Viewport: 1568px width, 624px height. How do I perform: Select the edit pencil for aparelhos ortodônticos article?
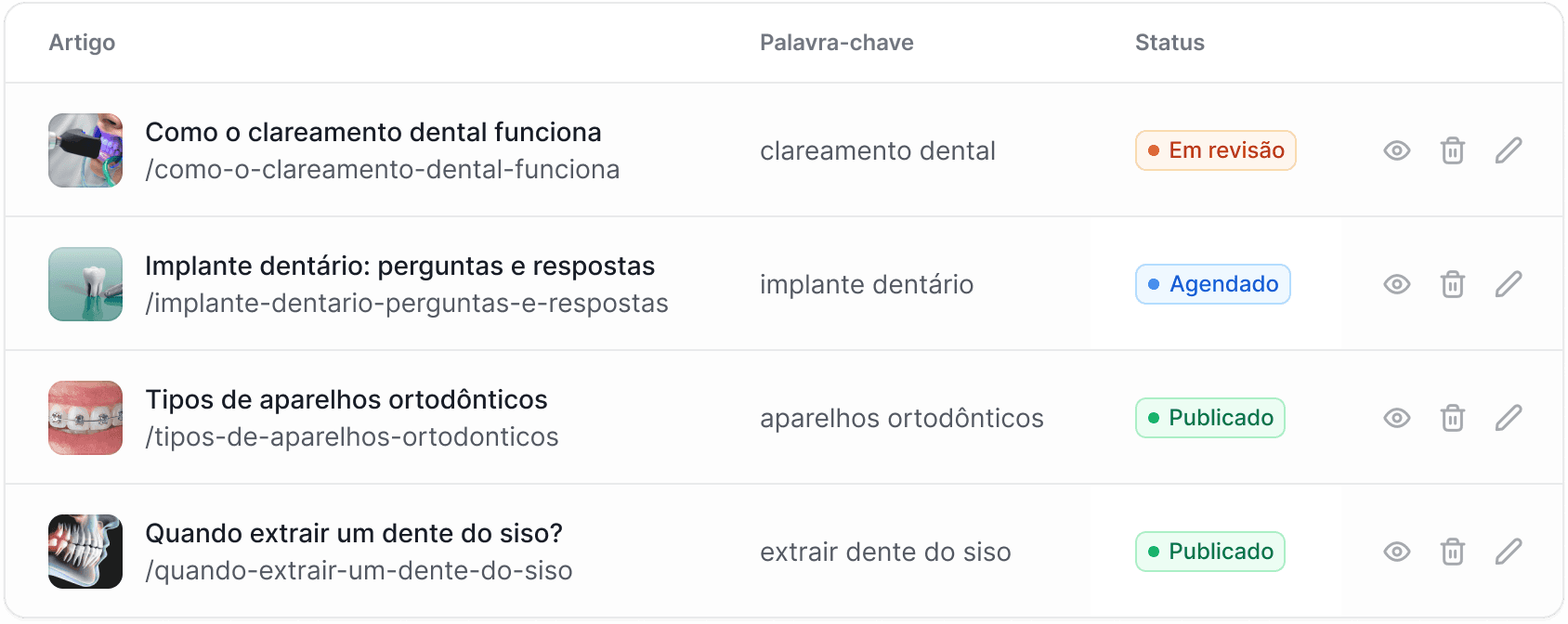click(1509, 418)
